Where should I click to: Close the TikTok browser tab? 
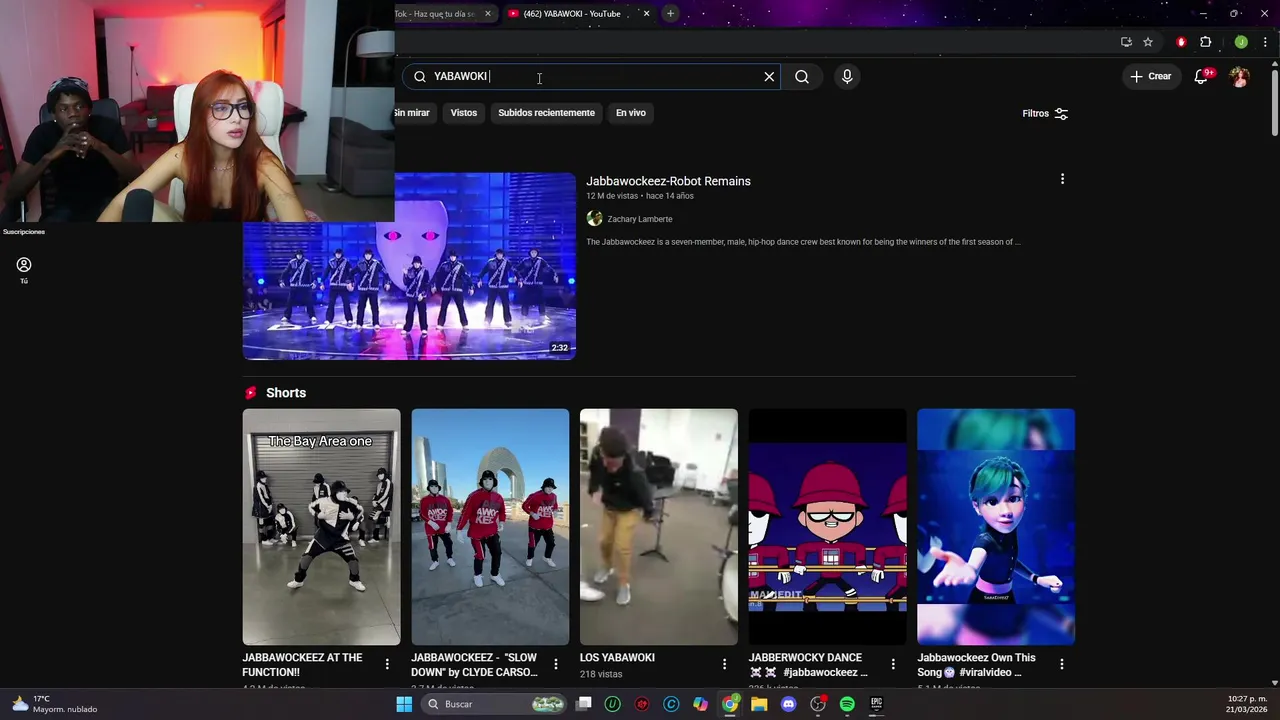(488, 14)
